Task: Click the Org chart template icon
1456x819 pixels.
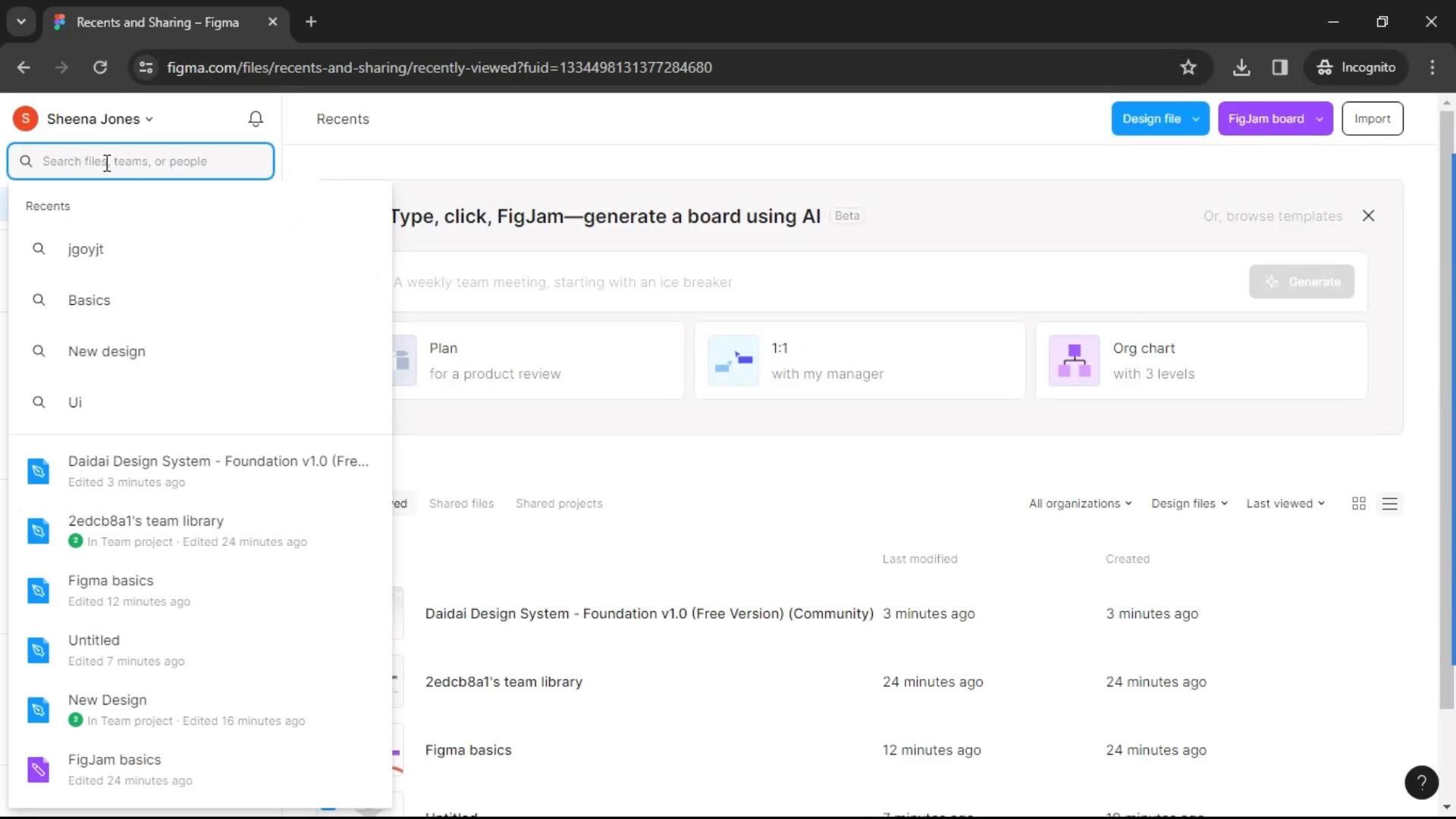Action: coord(1074,360)
